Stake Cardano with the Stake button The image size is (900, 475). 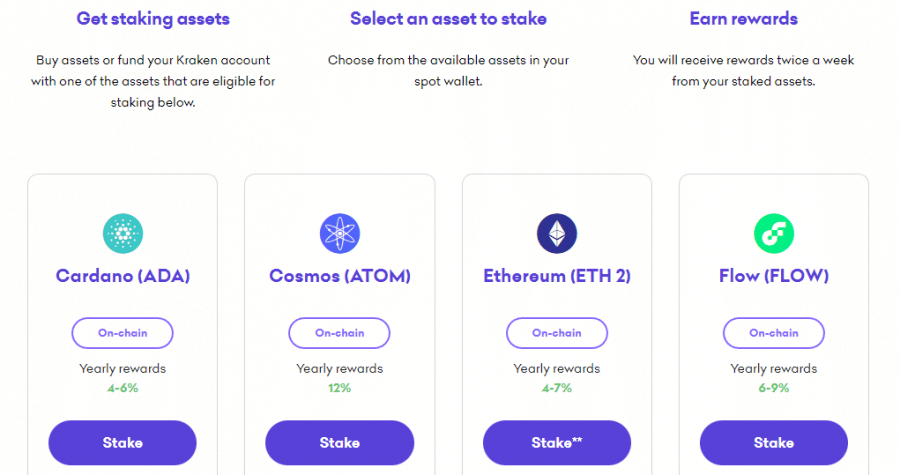point(122,442)
